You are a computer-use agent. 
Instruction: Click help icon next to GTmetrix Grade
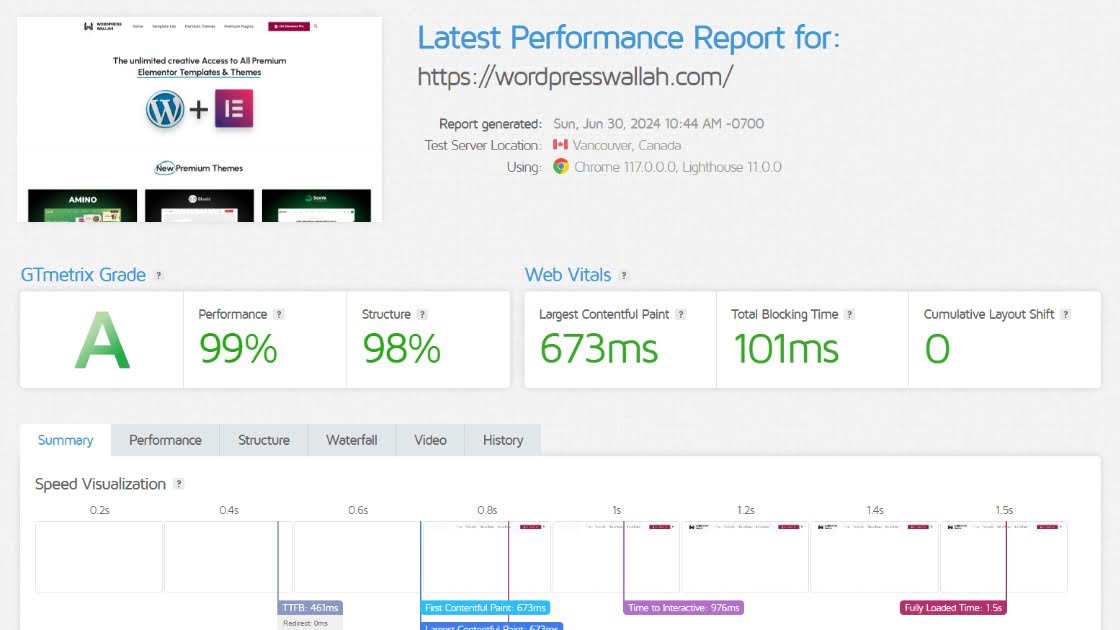pyautogui.click(x=159, y=275)
